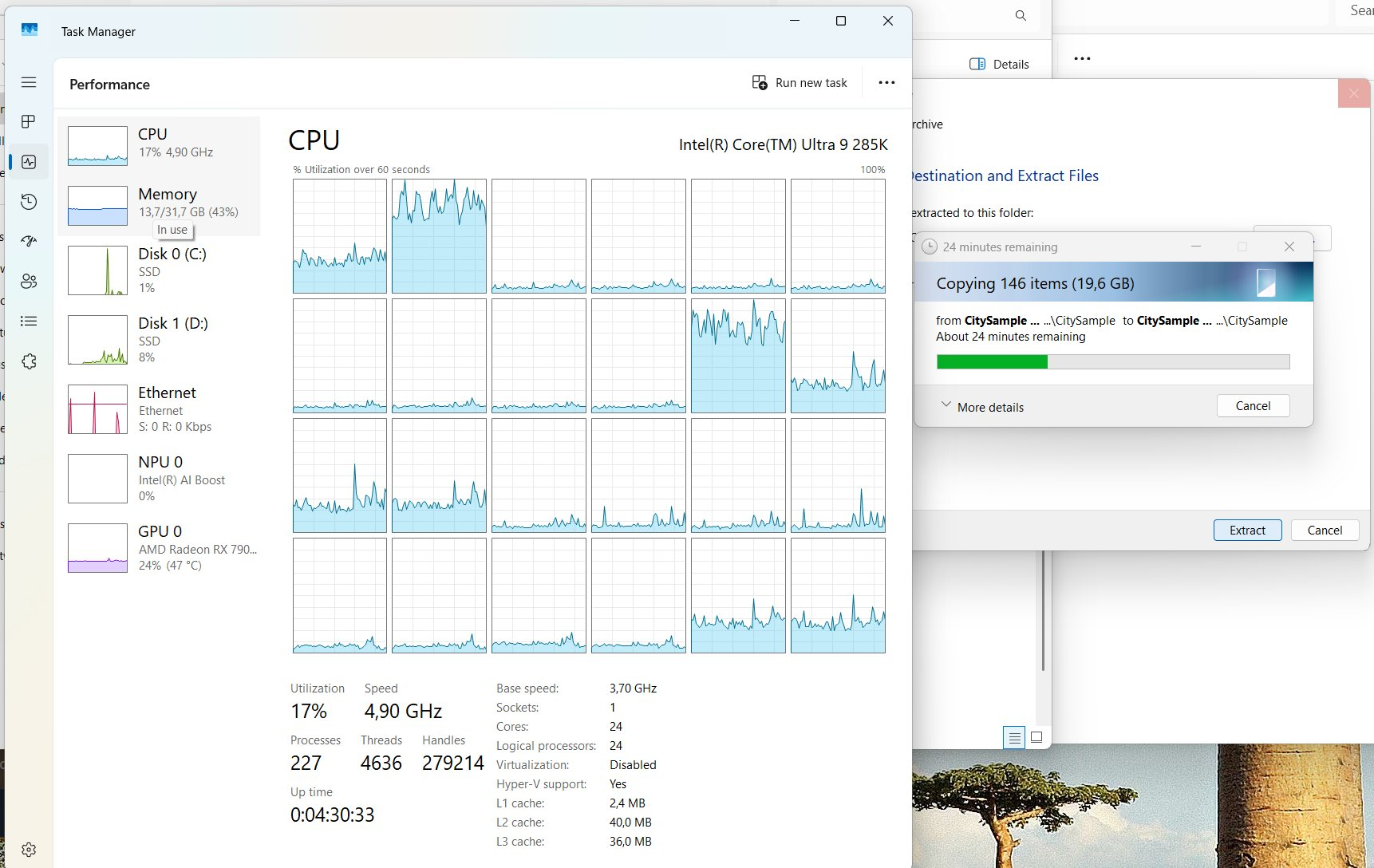The image size is (1374, 868).
Task: Click the File Explorer vertical scrollbar
Action: (1043, 610)
